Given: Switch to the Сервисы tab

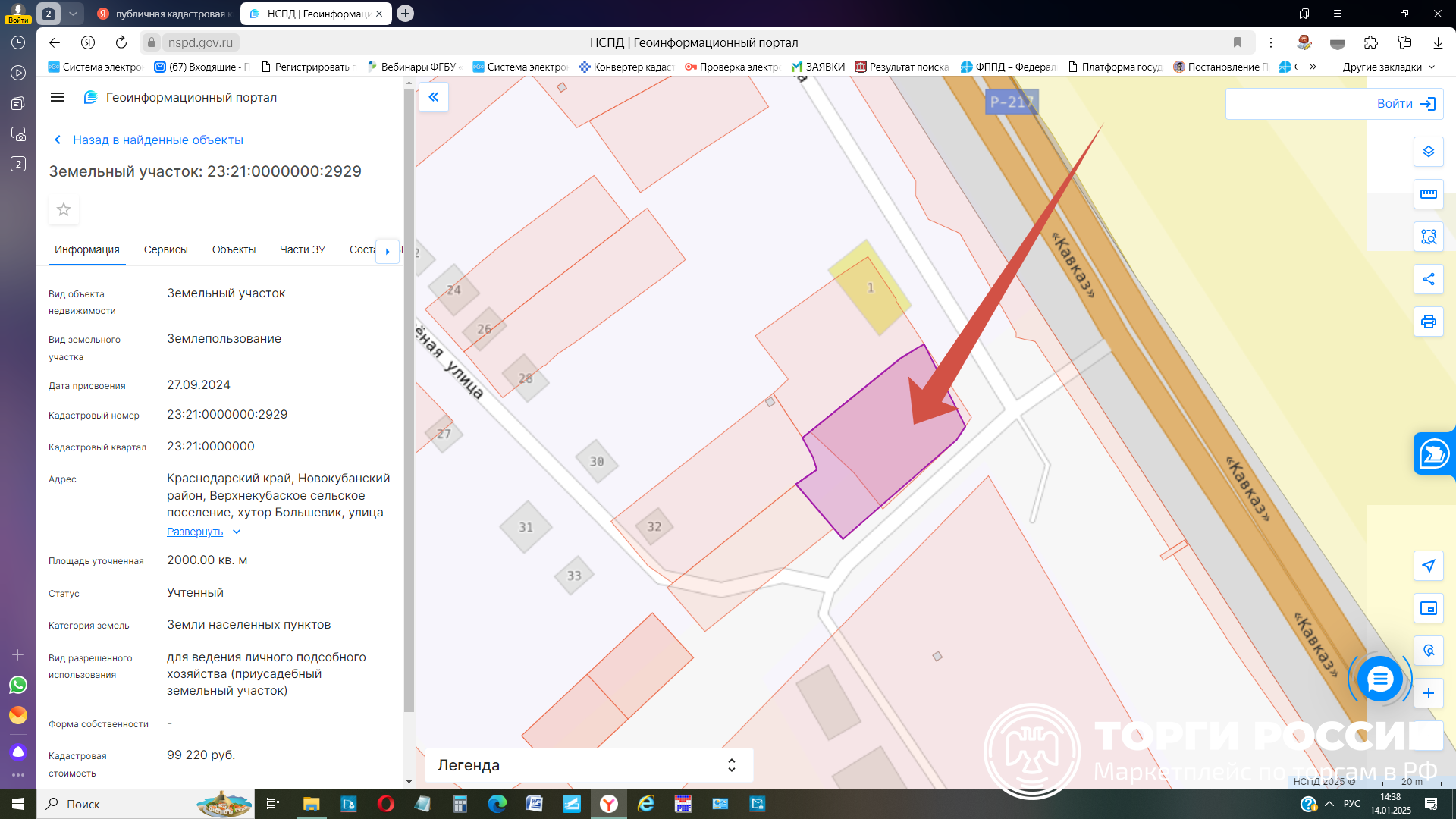Looking at the screenshot, I should coord(165,249).
